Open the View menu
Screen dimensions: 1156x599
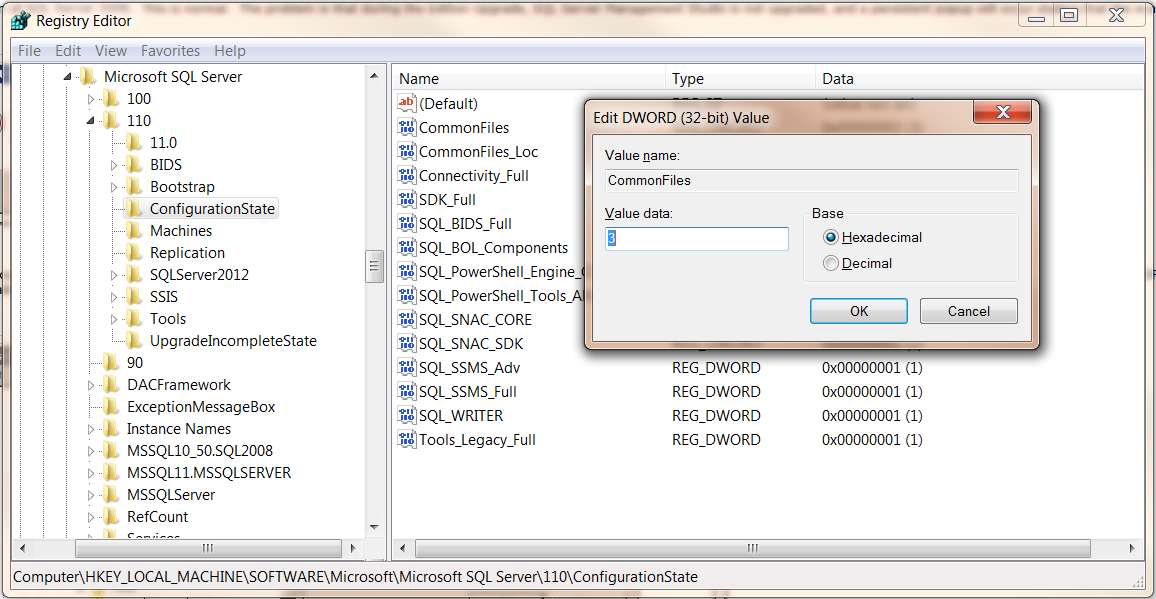[x=111, y=51]
